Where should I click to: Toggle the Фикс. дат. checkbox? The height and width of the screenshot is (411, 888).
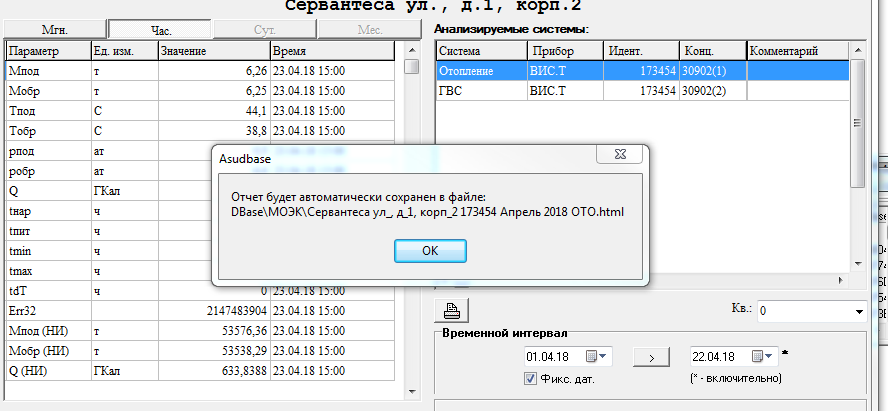(531, 378)
